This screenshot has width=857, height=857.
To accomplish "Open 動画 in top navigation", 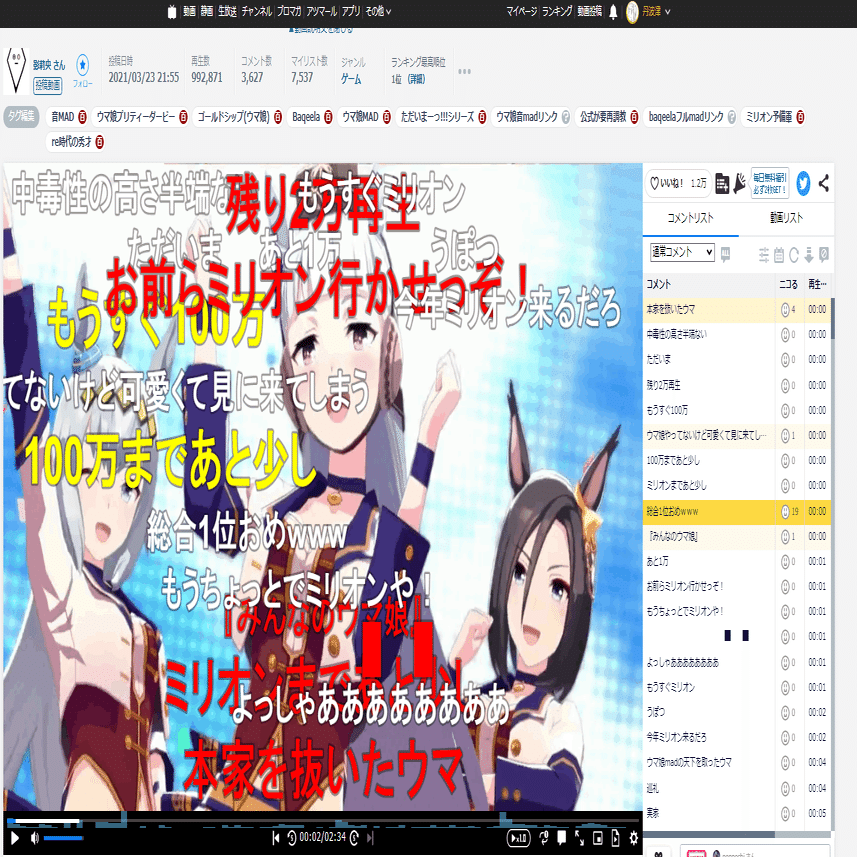I will [x=189, y=11].
